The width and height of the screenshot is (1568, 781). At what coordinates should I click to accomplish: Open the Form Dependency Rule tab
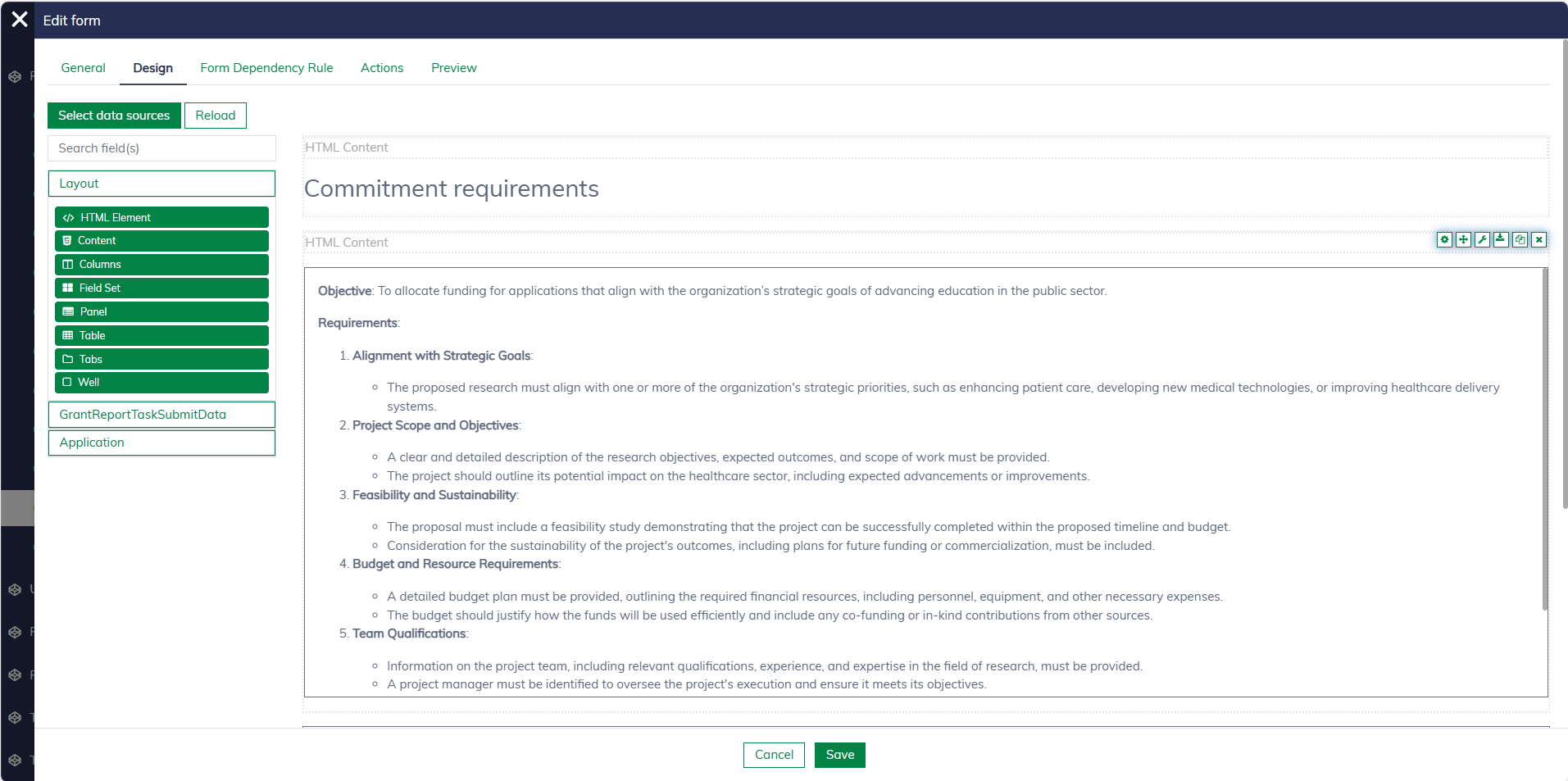click(266, 68)
